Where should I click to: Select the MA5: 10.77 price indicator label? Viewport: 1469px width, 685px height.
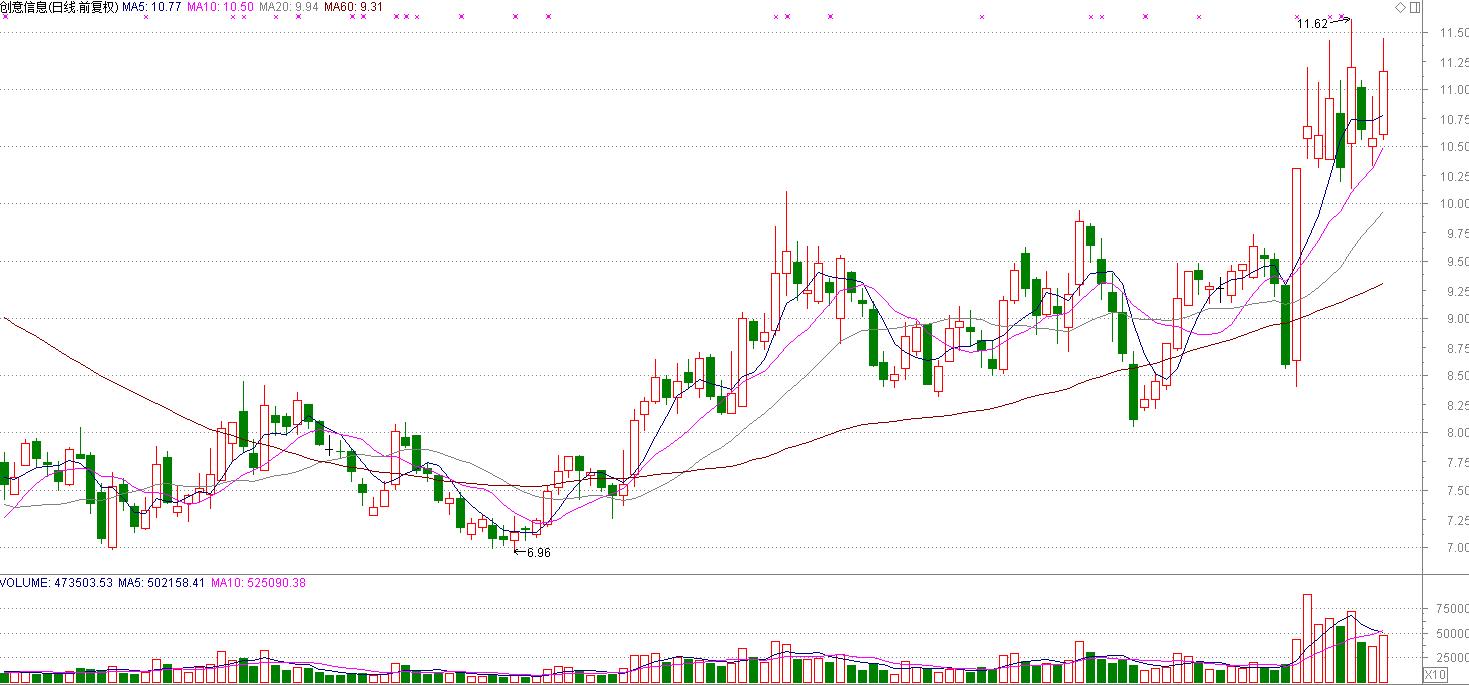152,7
